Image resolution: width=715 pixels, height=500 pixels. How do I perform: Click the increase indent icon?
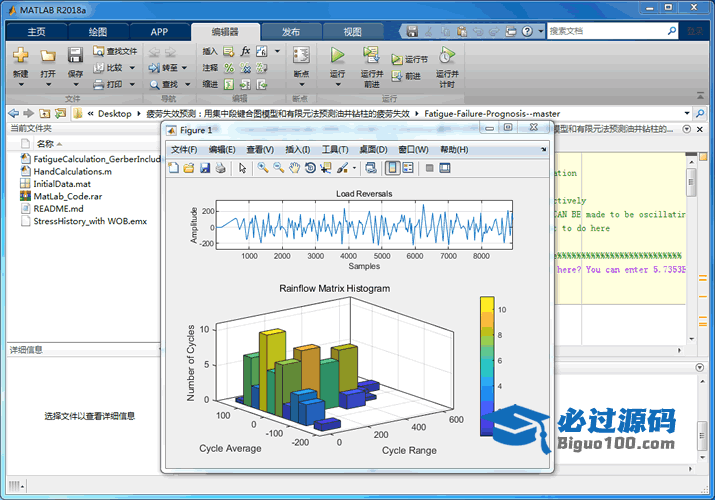245,84
